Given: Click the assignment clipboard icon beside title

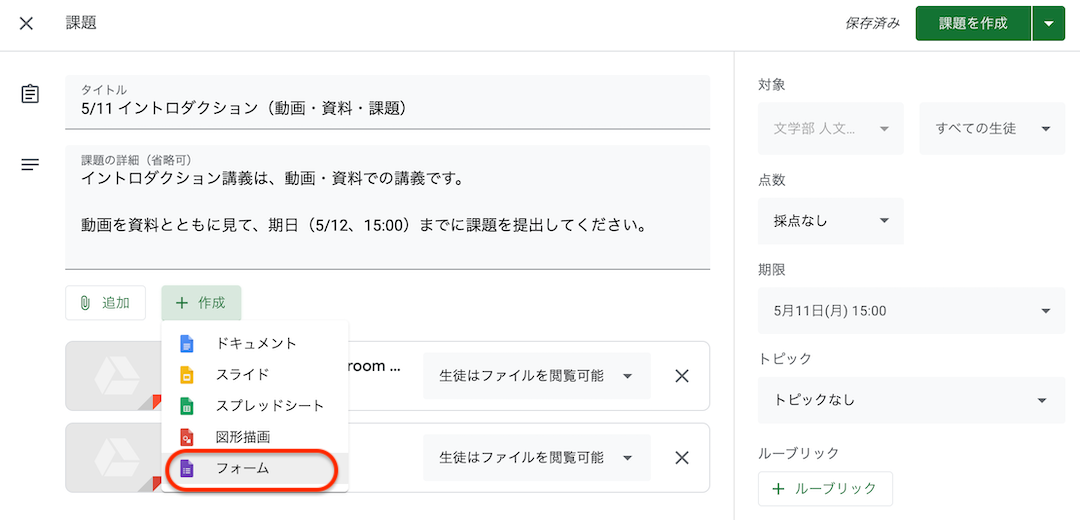Looking at the screenshot, I should coord(30,94).
